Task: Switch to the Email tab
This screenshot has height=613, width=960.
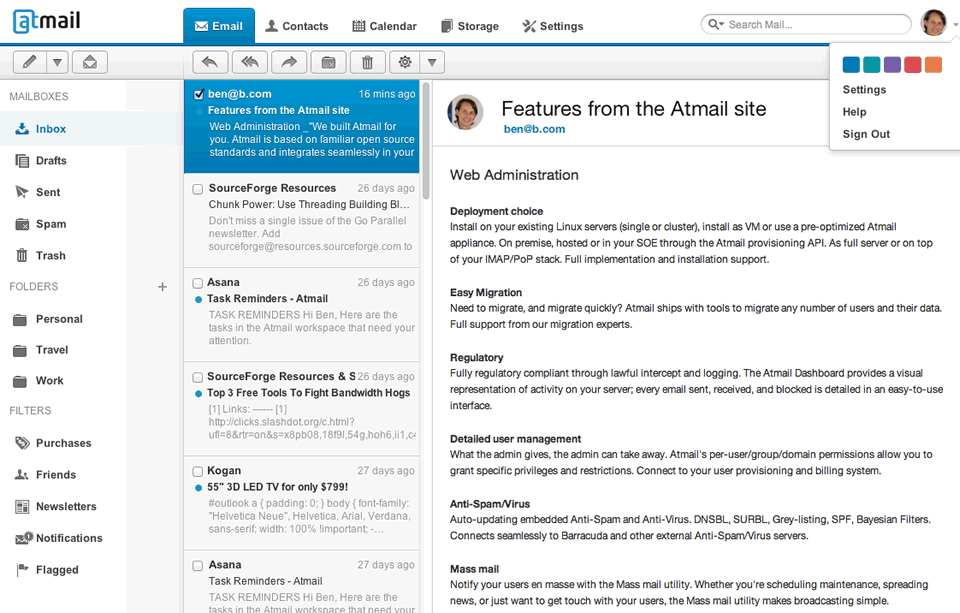Action: pyautogui.click(x=219, y=26)
